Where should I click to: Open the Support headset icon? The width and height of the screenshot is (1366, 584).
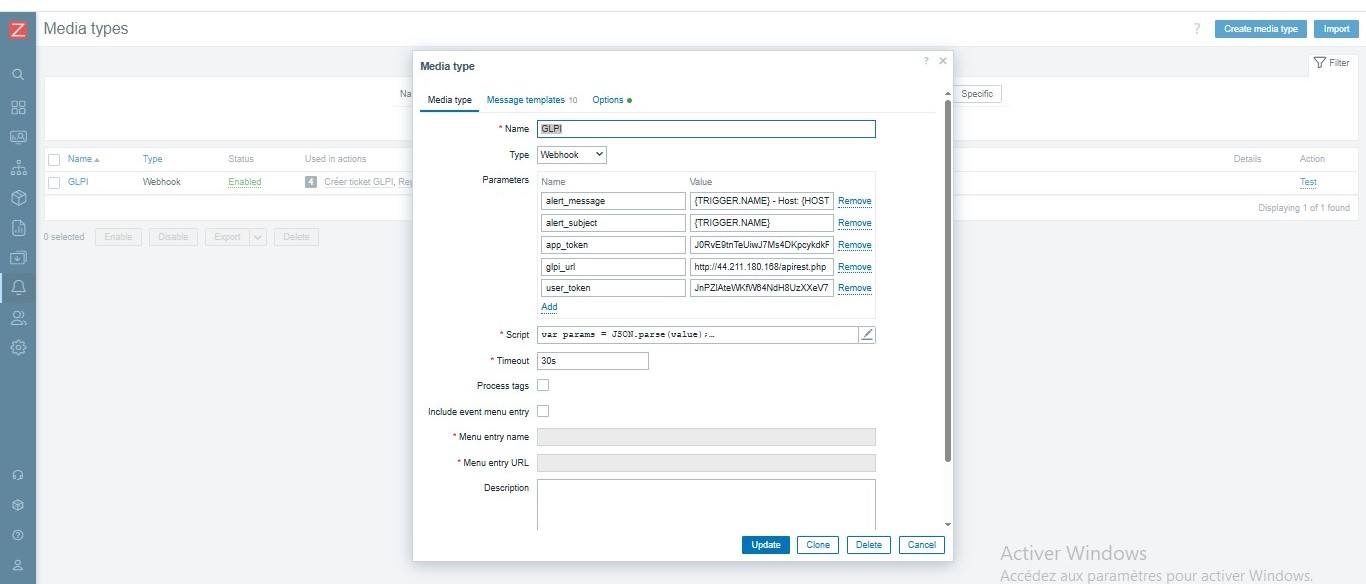18,475
